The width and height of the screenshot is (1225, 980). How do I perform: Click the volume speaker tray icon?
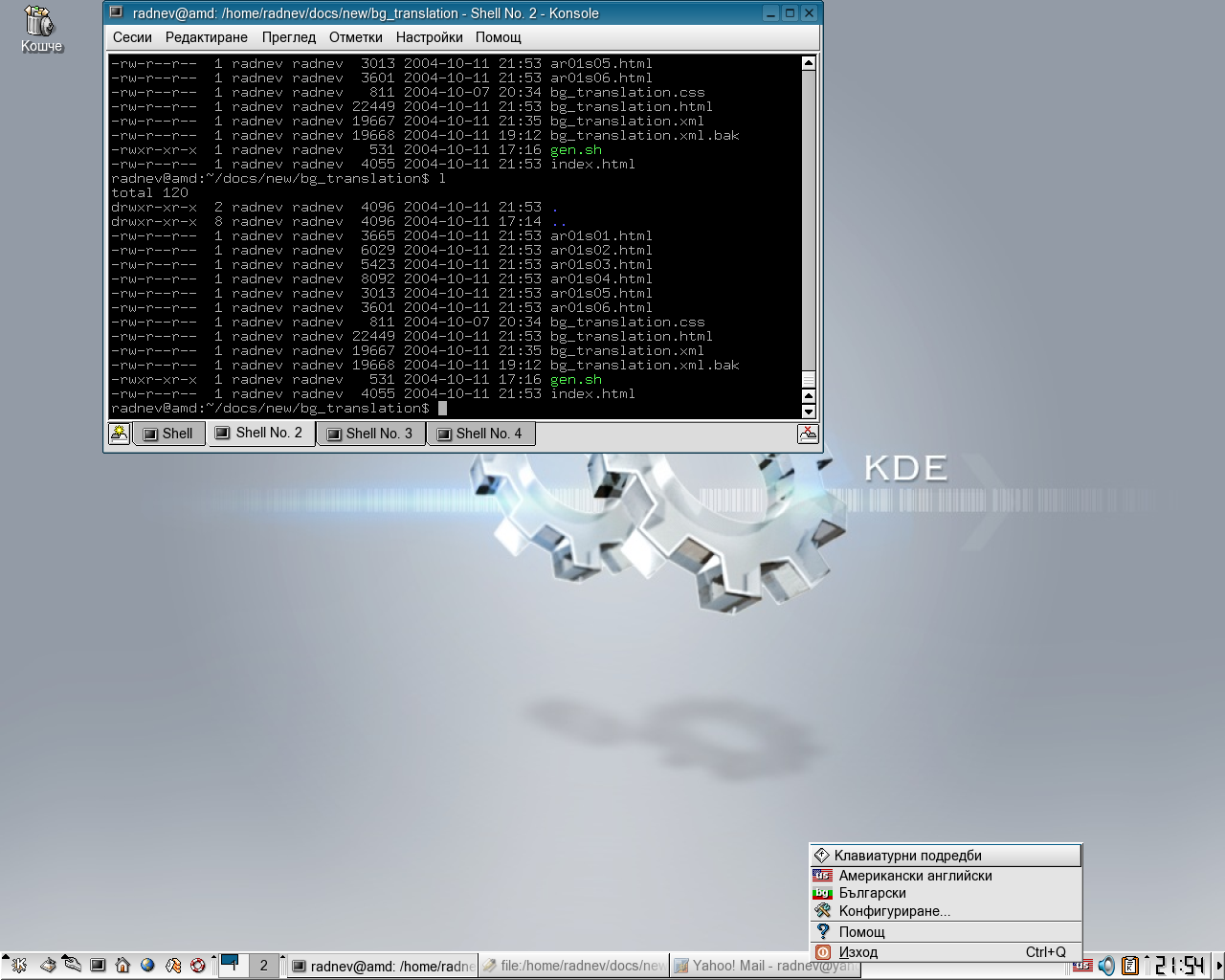coord(1106,966)
